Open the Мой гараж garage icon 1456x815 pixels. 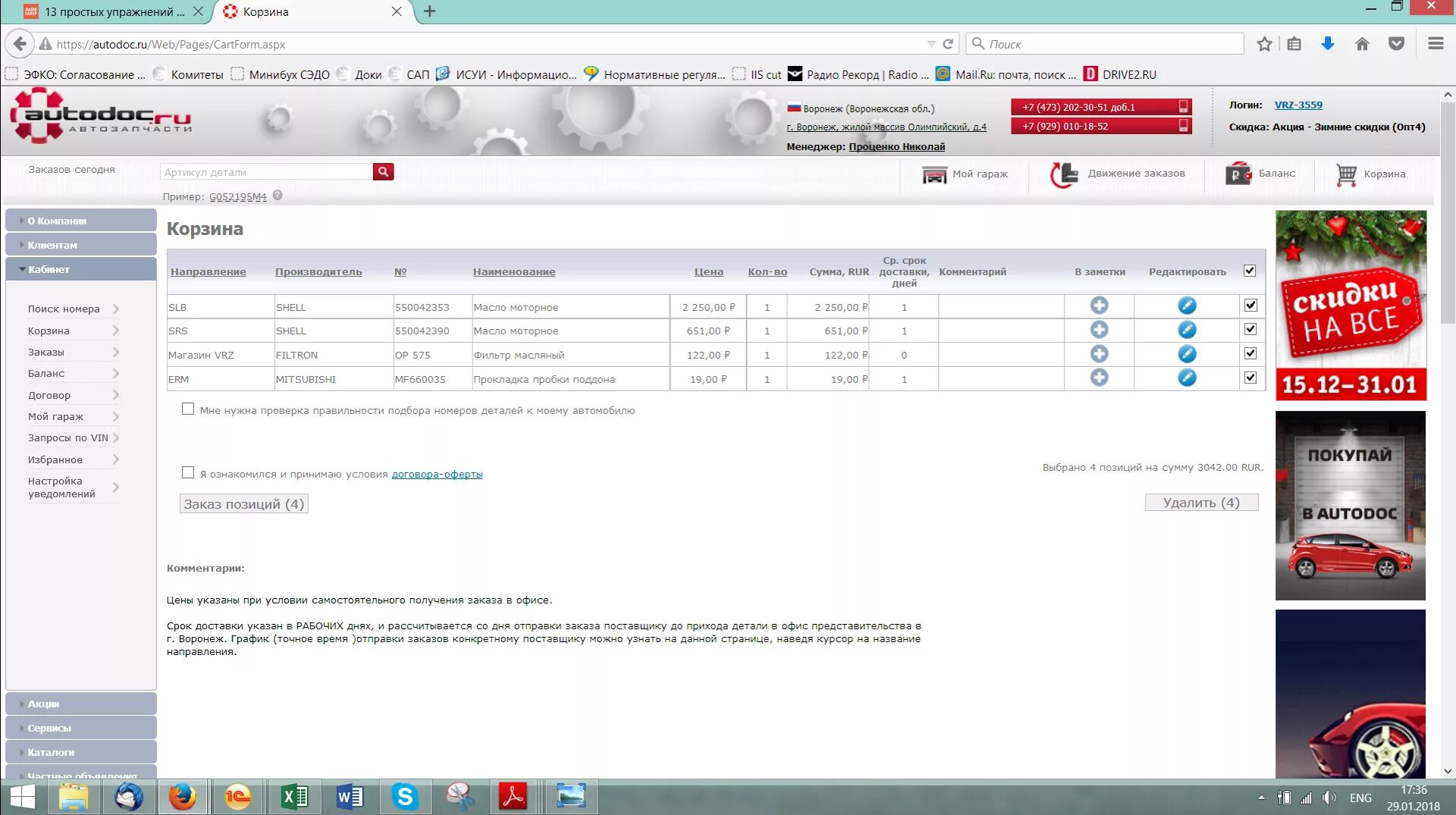pos(934,174)
